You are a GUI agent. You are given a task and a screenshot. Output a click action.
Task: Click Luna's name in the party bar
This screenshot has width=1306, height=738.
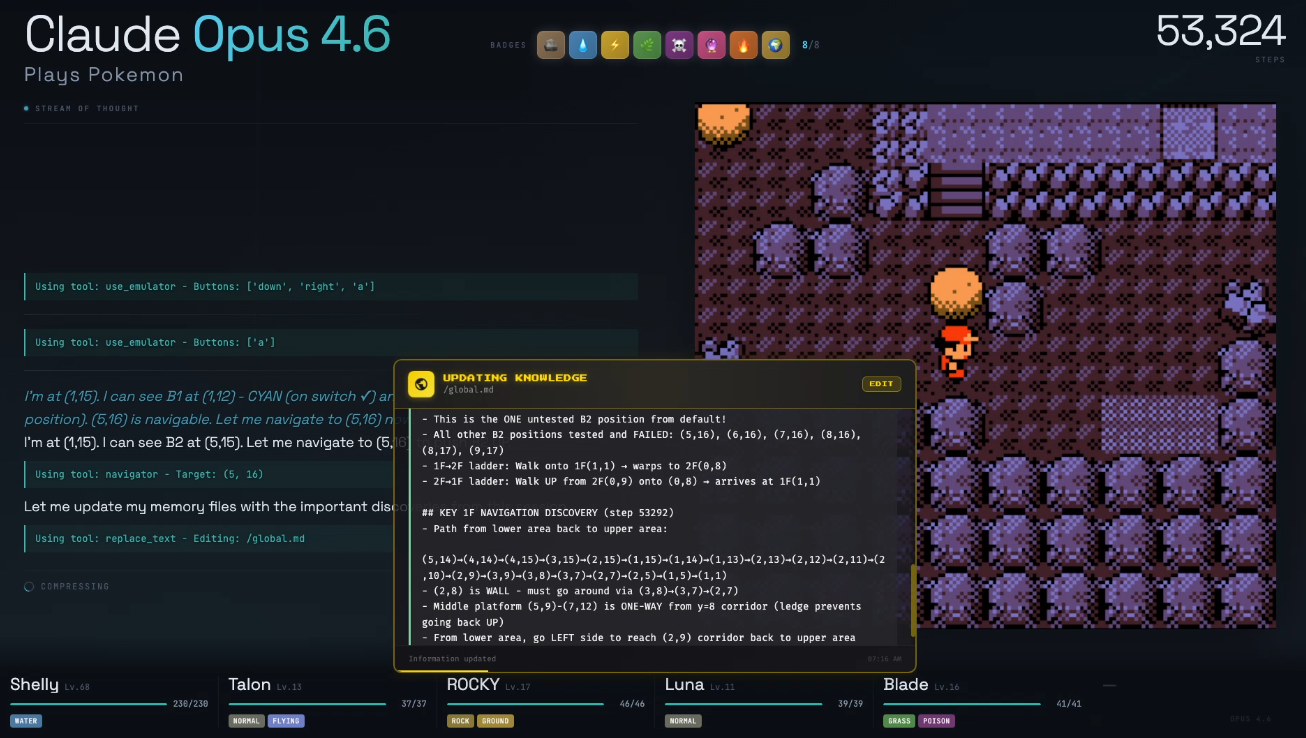[x=685, y=685]
